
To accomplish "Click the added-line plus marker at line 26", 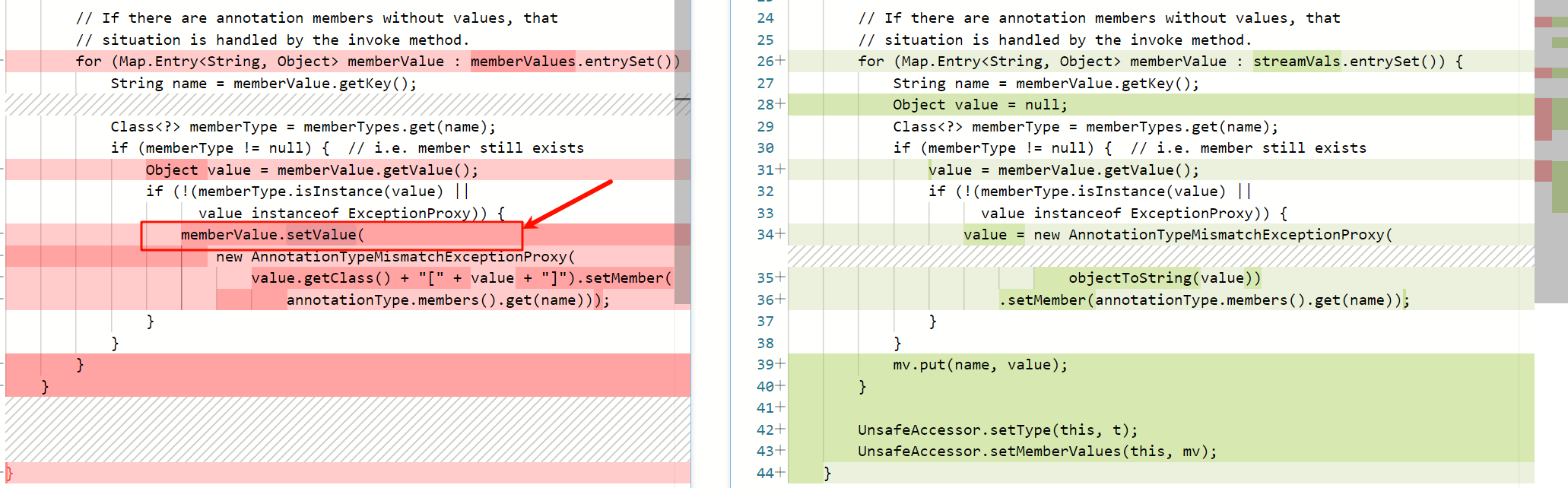I will coord(781,61).
